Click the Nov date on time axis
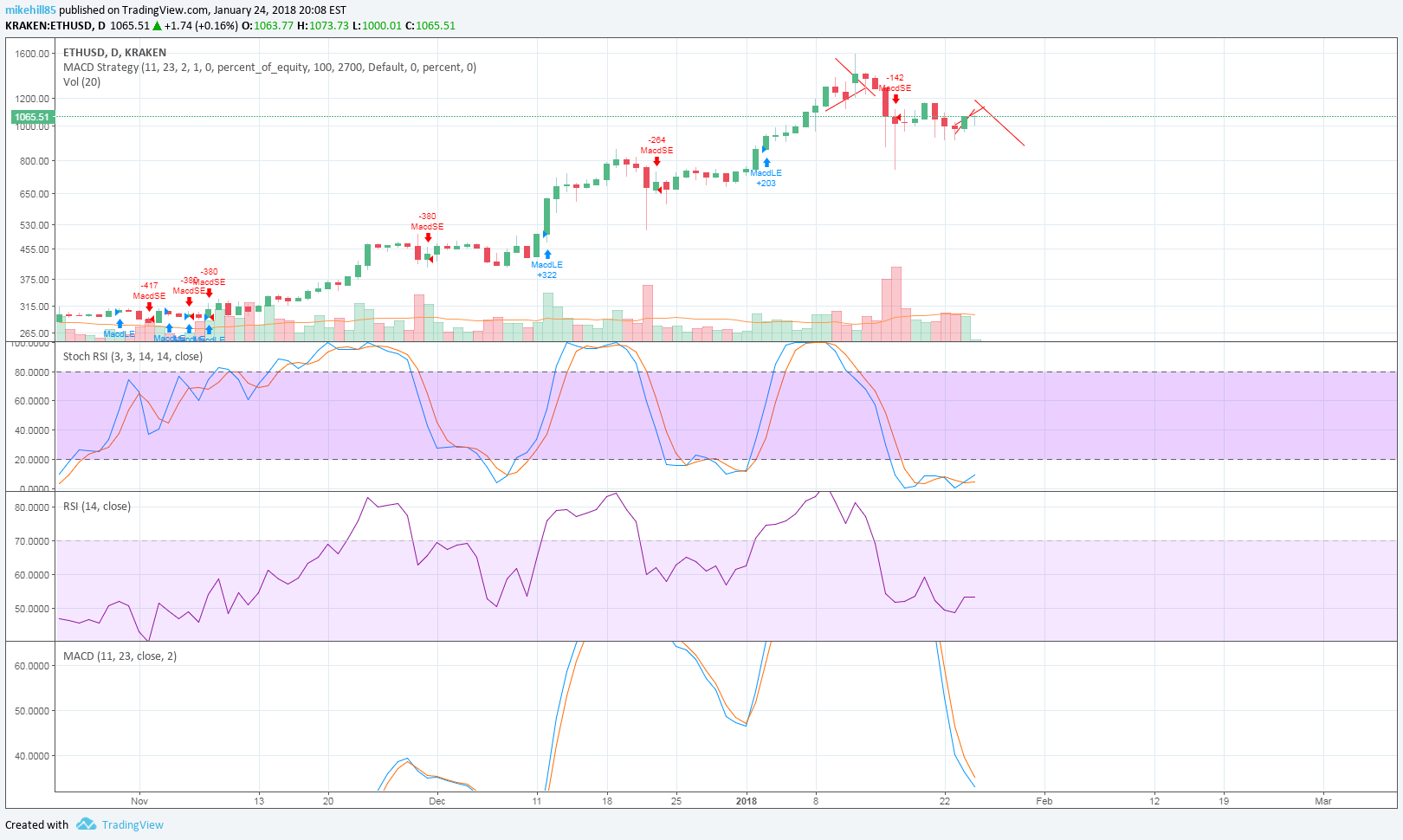 [x=139, y=801]
